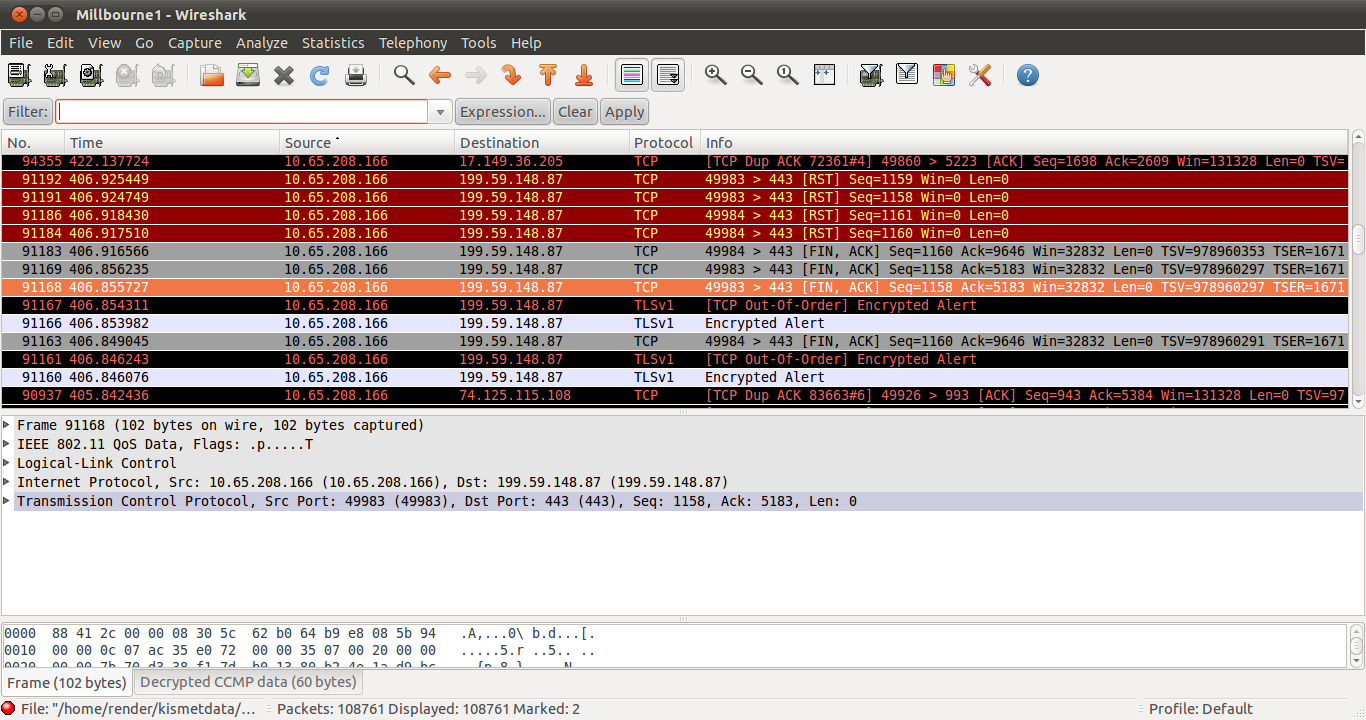Image resolution: width=1366 pixels, height=720 pixels.
Task: Switch to Decrypted CCMP data tab
Action: [x=248, y=682]
